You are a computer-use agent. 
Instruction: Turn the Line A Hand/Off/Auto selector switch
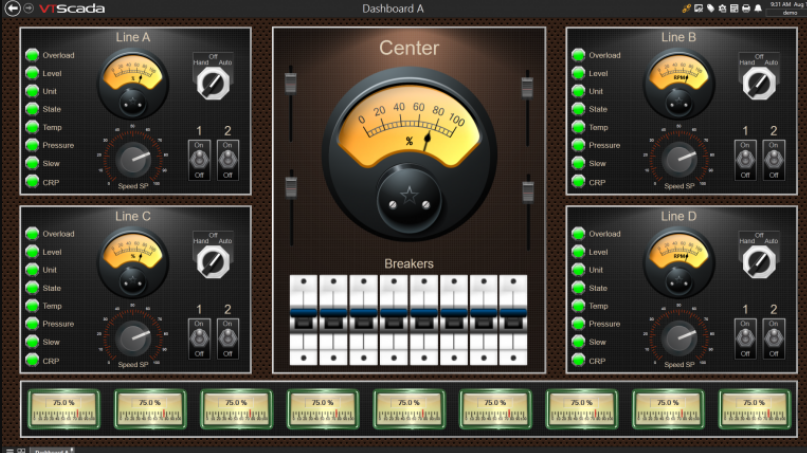point(213,83)
